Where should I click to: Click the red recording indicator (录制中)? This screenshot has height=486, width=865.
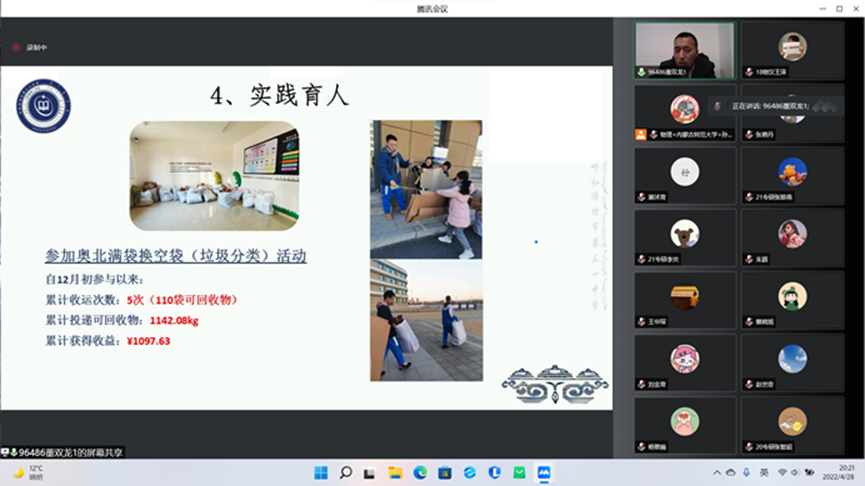(16, 47)
